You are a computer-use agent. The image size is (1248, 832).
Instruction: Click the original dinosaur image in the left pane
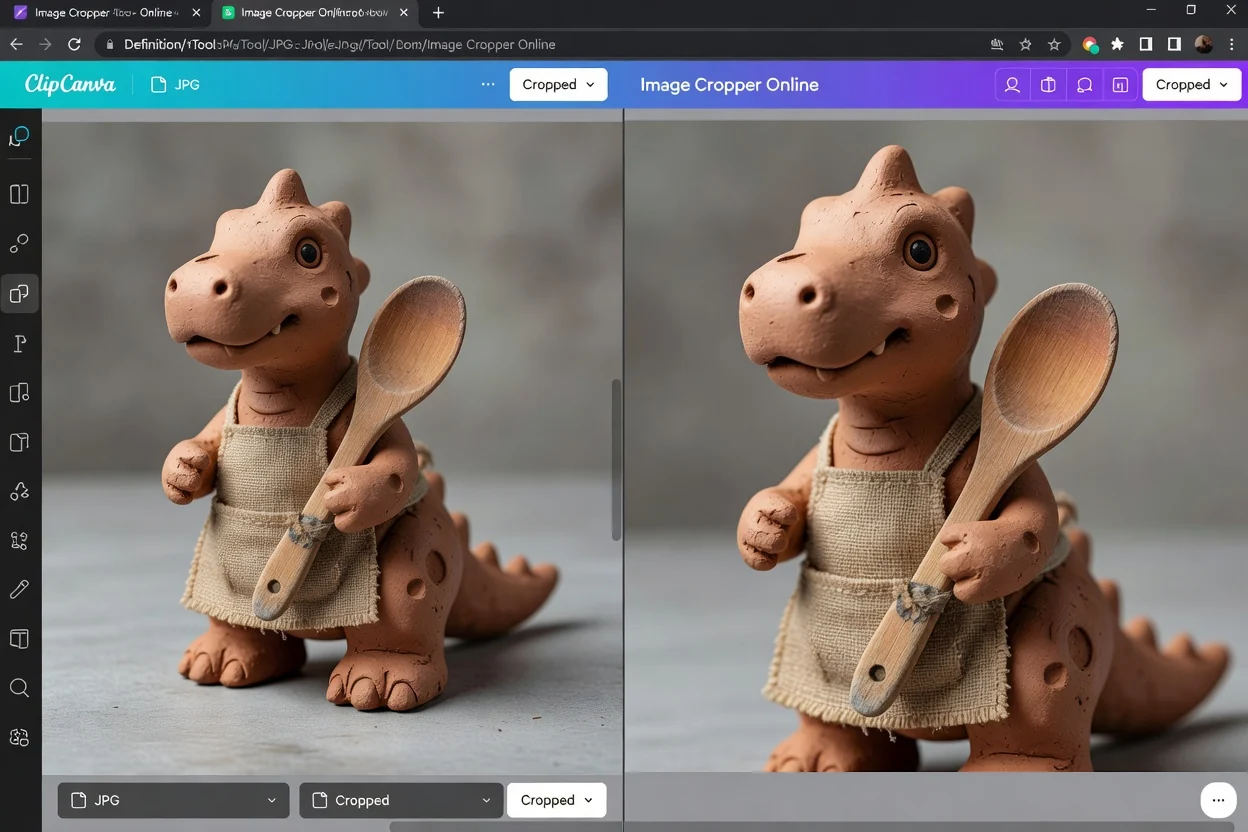pos(332,448)
